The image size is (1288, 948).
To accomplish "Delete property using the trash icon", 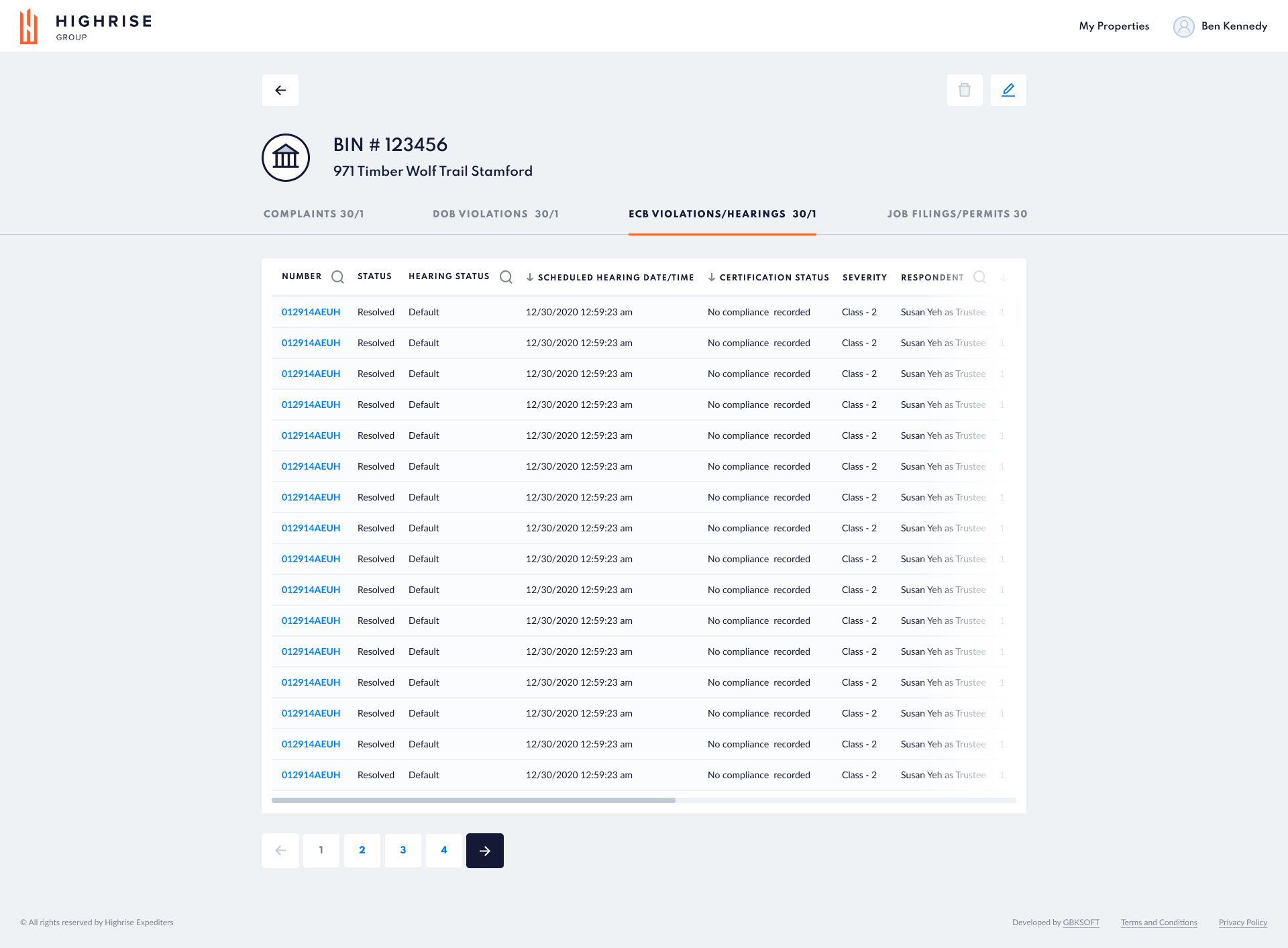I will pyautogui.click(x=965, y=90).
